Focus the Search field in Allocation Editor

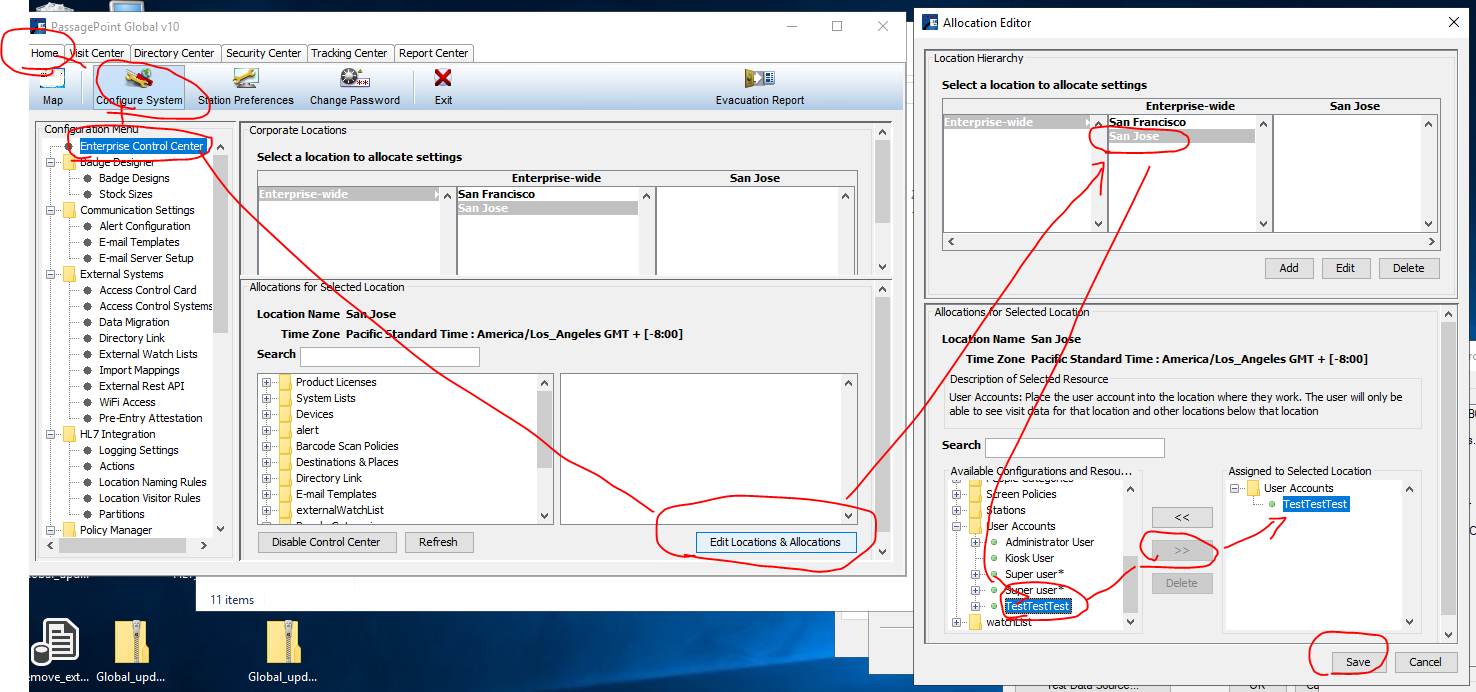[x=1074, y=447]
